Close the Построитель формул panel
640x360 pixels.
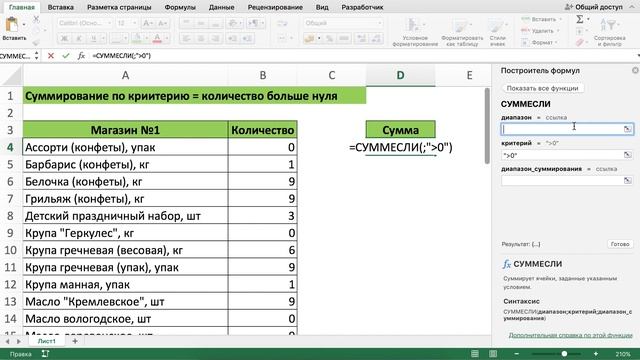635,70
